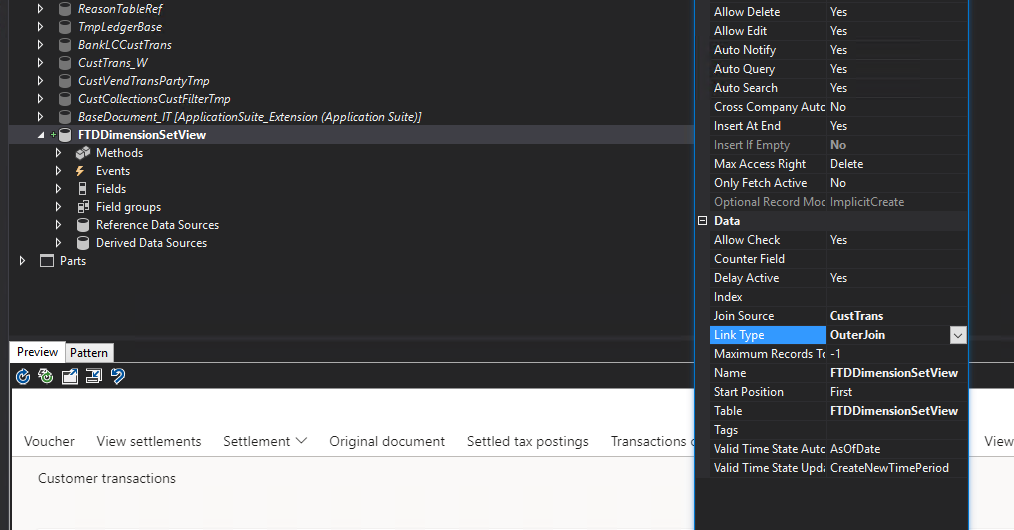
Task: Open the Settlement menu chevron in preview
Action: coord(301,441)
